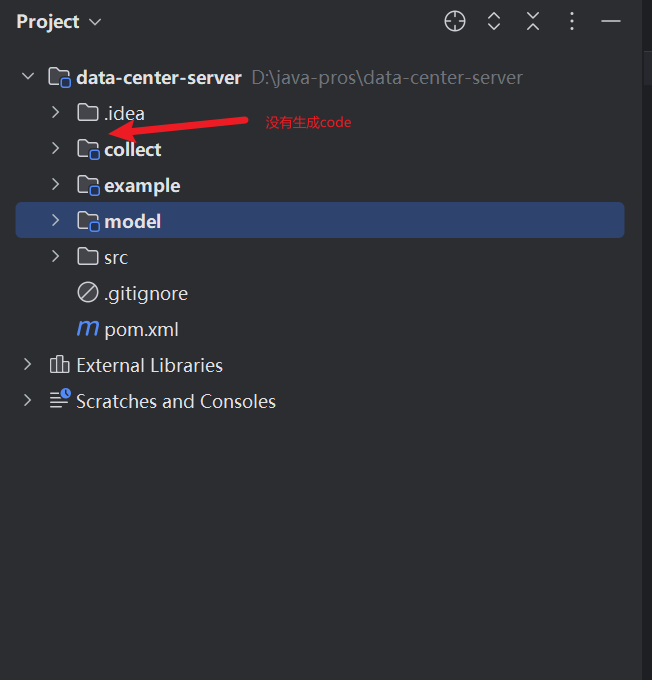This screenshot has height=680, width=652.
Task: Click the External Libraries bar icon
Action: 59,365
